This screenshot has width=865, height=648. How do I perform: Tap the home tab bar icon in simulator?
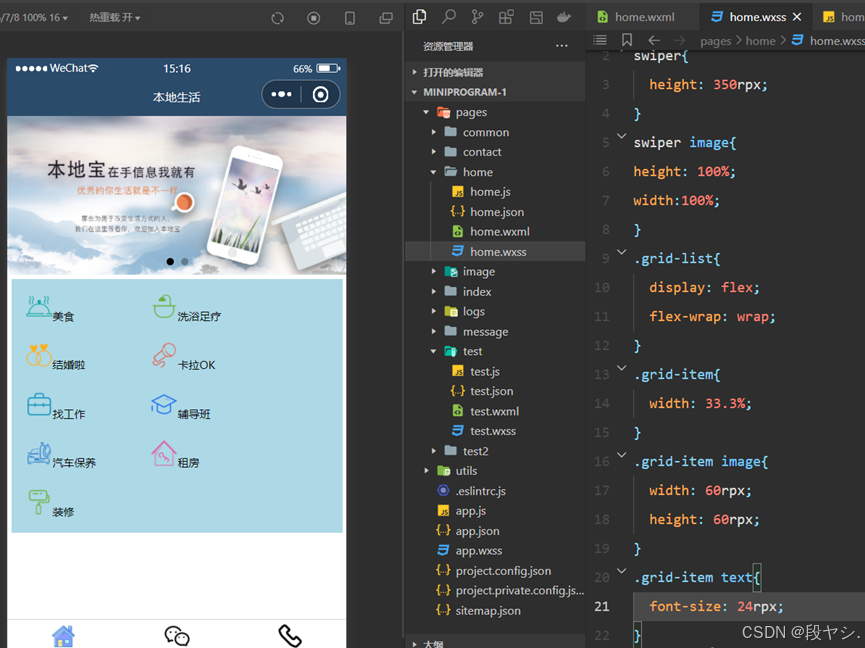[x=63, y=636]
